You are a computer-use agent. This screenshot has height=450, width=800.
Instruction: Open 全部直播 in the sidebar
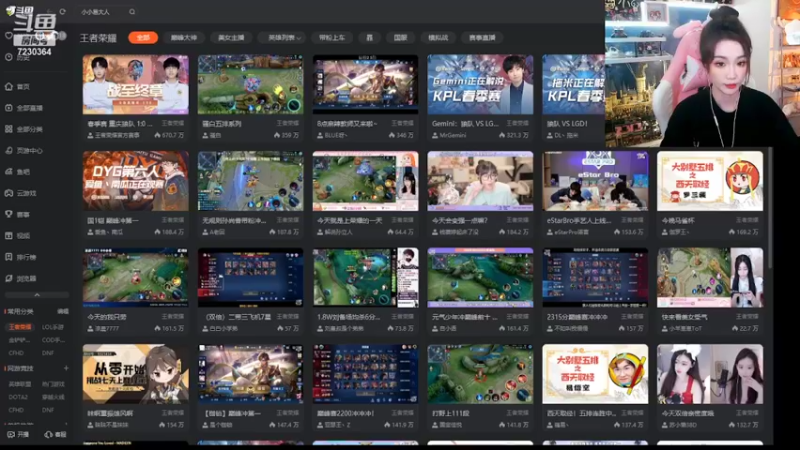24,108
